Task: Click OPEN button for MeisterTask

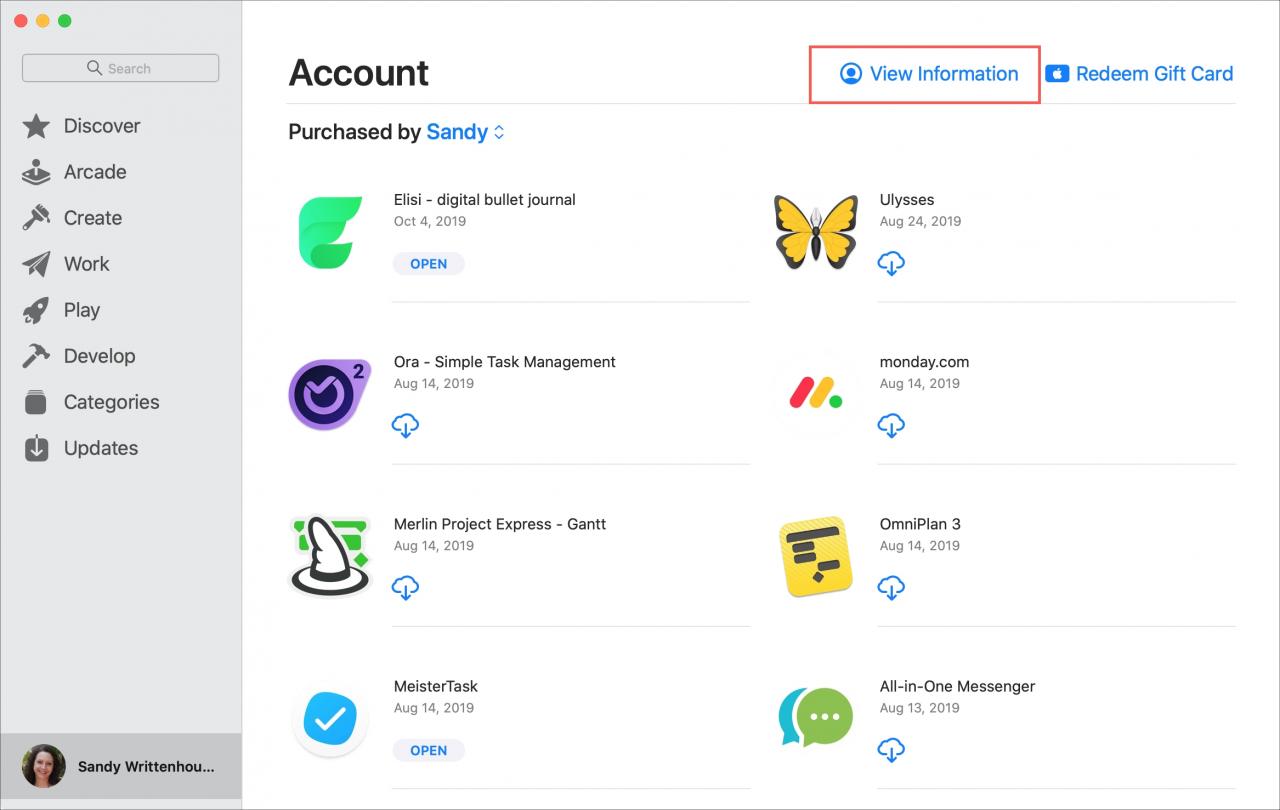Action: [428, 750]
